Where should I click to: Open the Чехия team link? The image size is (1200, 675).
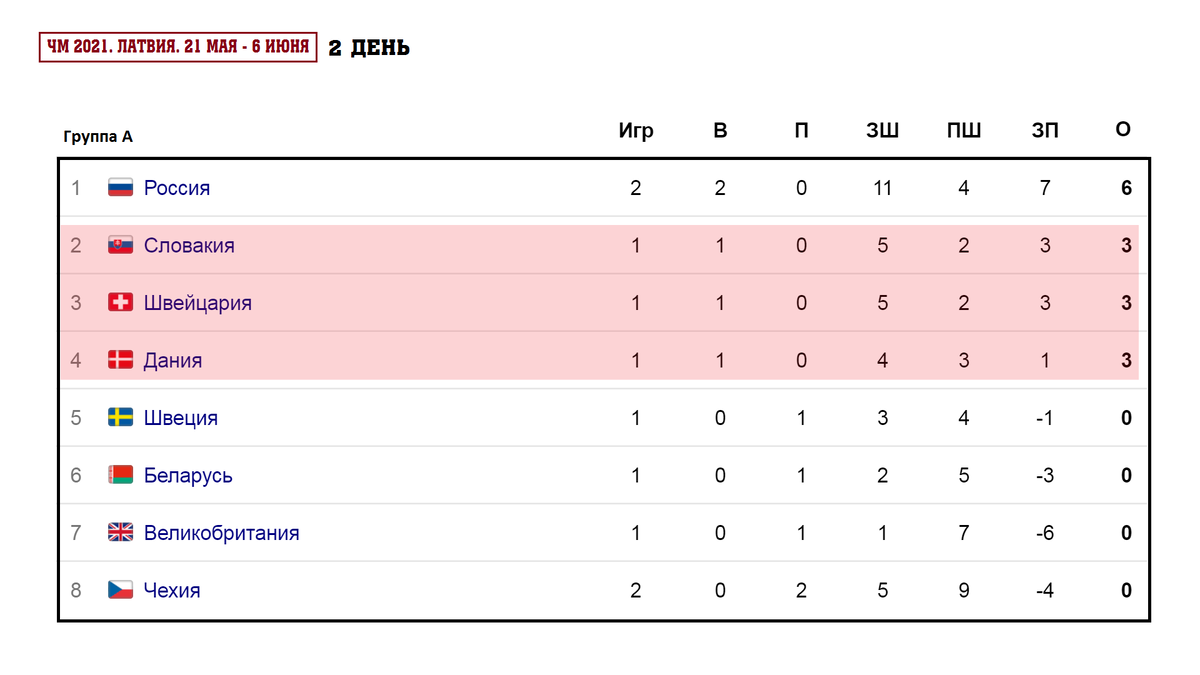[x=172, y=590]
